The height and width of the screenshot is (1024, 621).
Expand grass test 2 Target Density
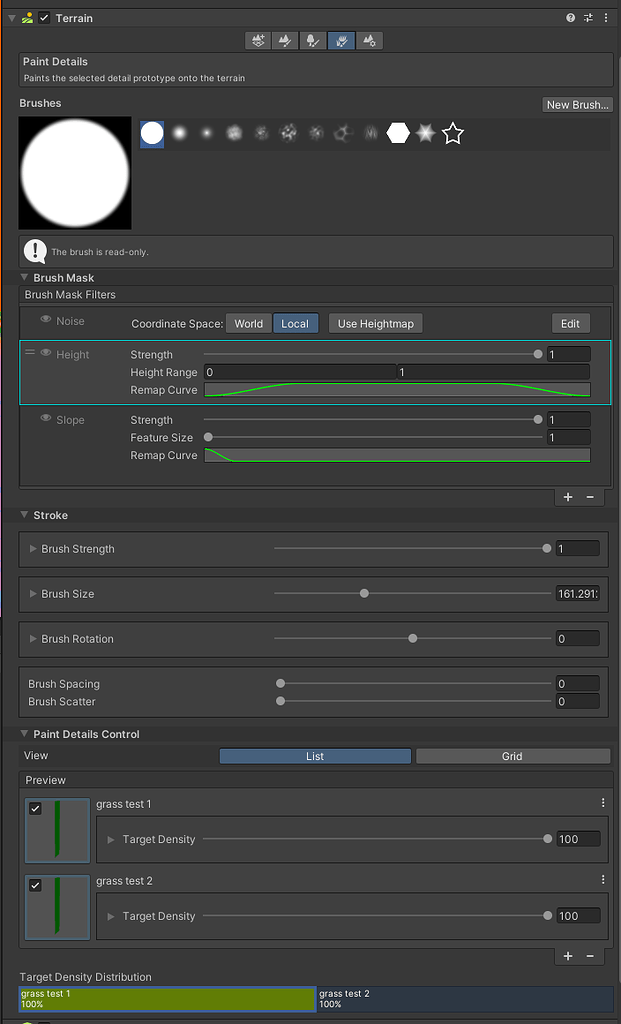click(111, 916)
